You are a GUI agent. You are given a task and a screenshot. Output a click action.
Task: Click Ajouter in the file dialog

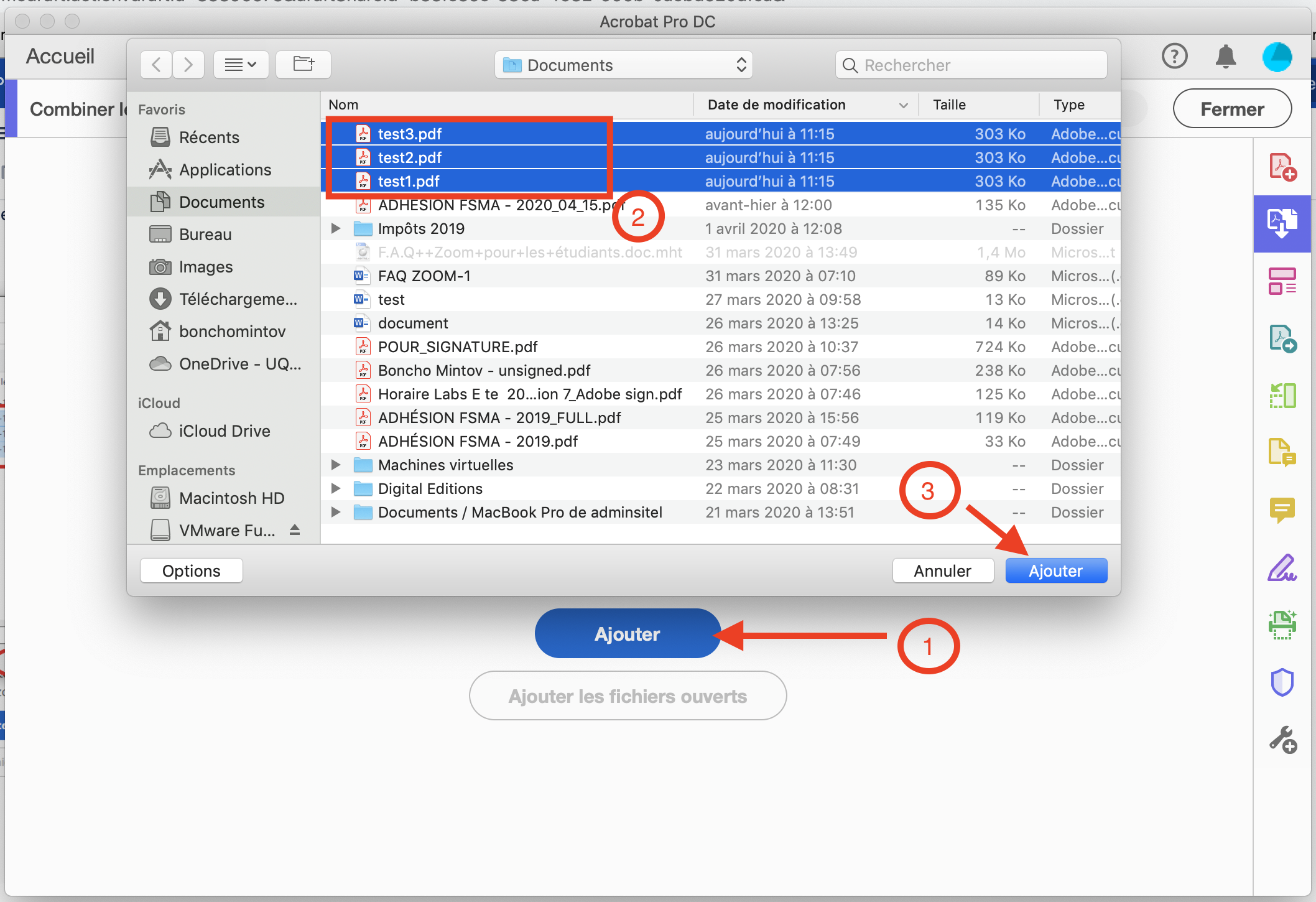point(1056,570)
